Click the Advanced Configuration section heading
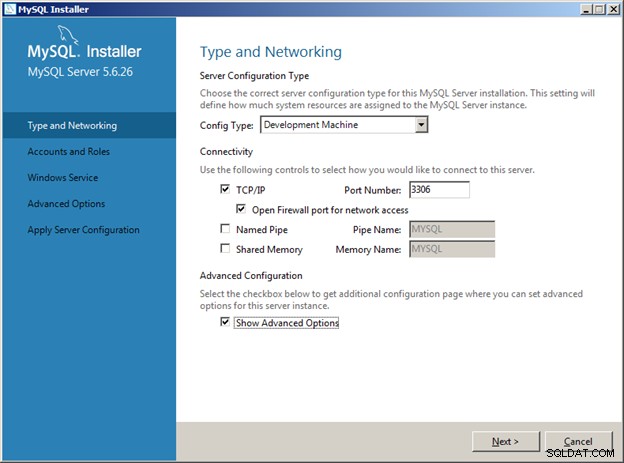The width and height of the screenshot is (624, 463). pos(251,275)
